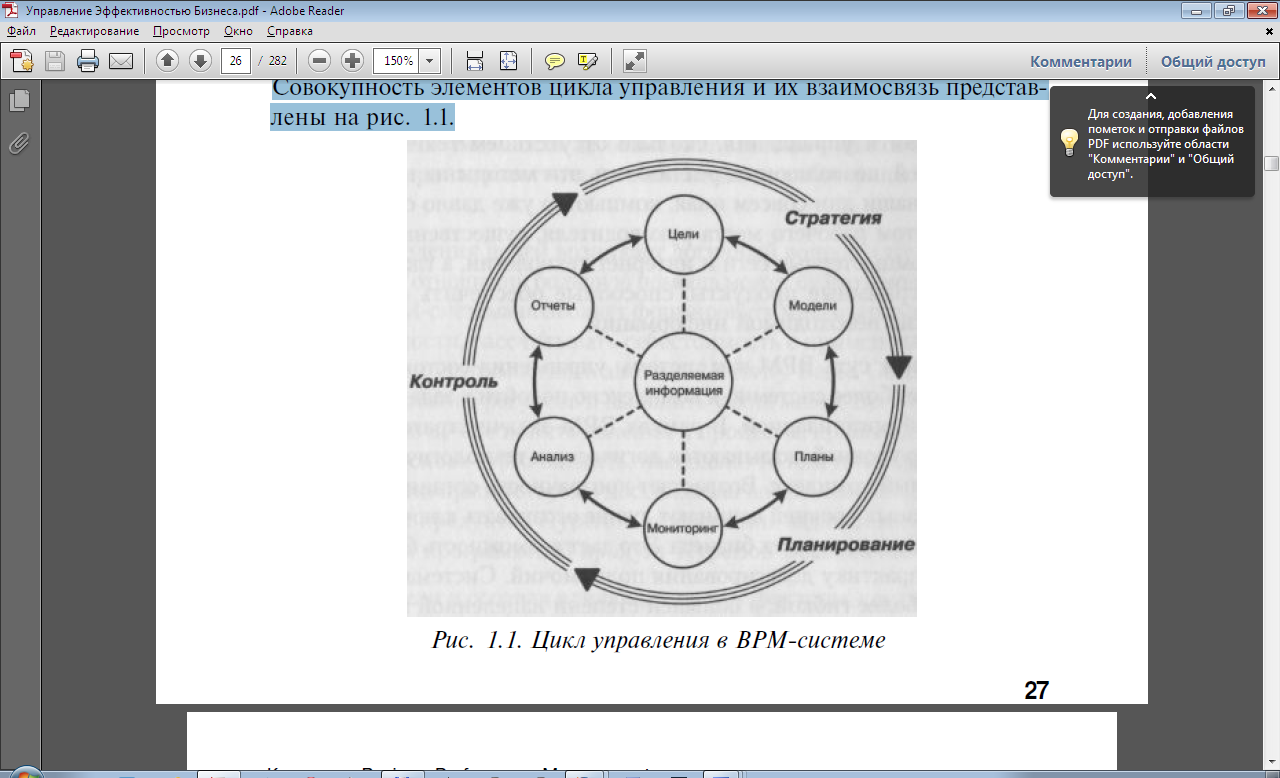Click the Контроль label in the diagram
Screen dimensions: 1280x778
(x=453, y=382)
